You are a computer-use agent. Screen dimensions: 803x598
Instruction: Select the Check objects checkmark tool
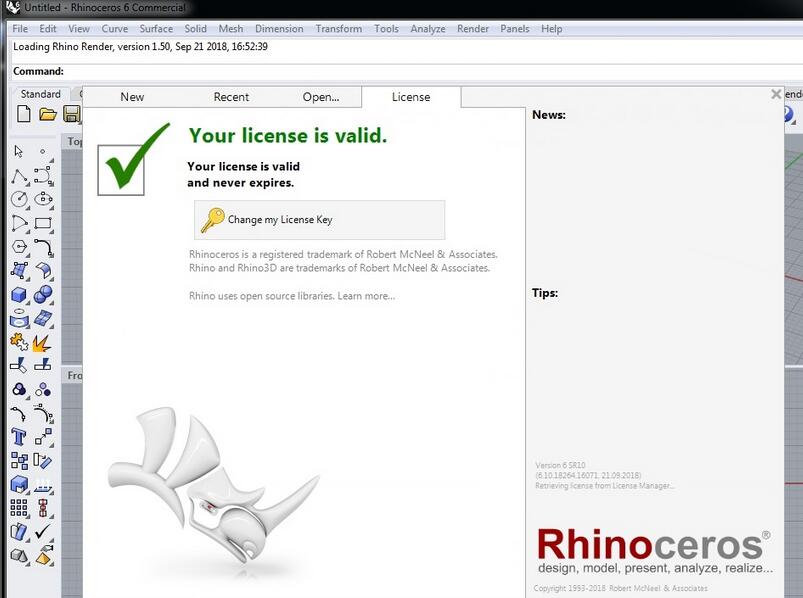[x=43, y=532]
